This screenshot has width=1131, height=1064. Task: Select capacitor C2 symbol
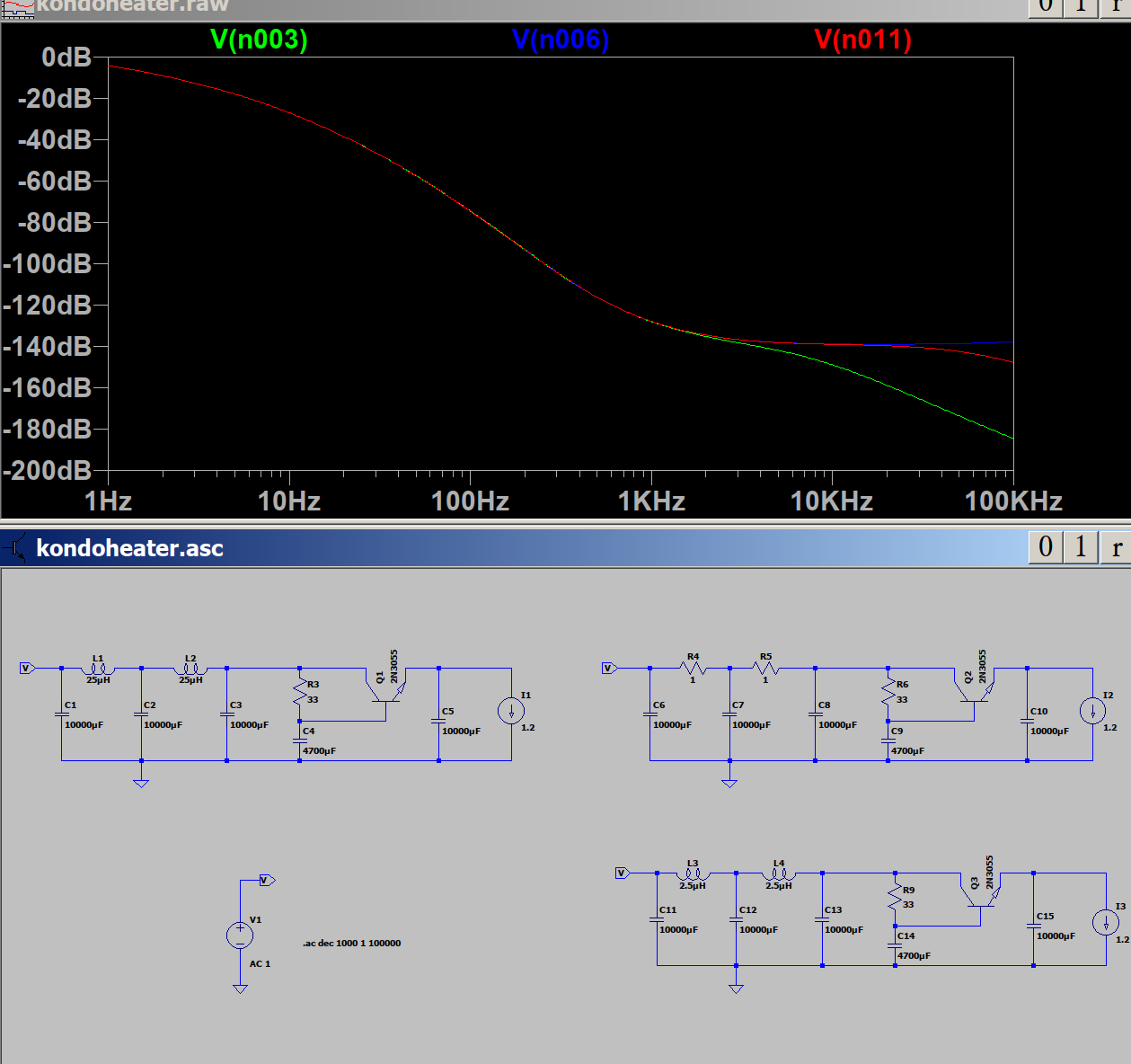(x=141, y=714)
